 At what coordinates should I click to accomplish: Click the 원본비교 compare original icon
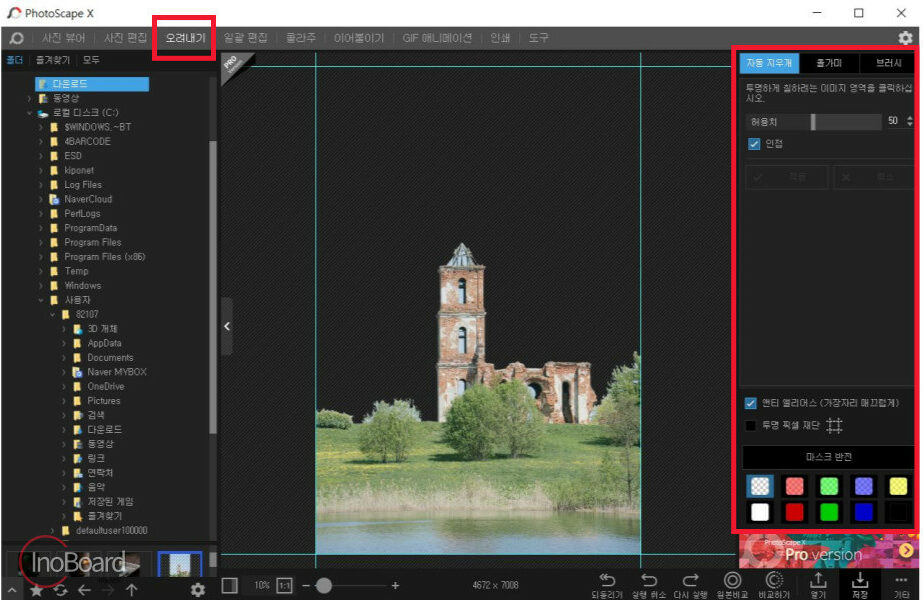732,580
